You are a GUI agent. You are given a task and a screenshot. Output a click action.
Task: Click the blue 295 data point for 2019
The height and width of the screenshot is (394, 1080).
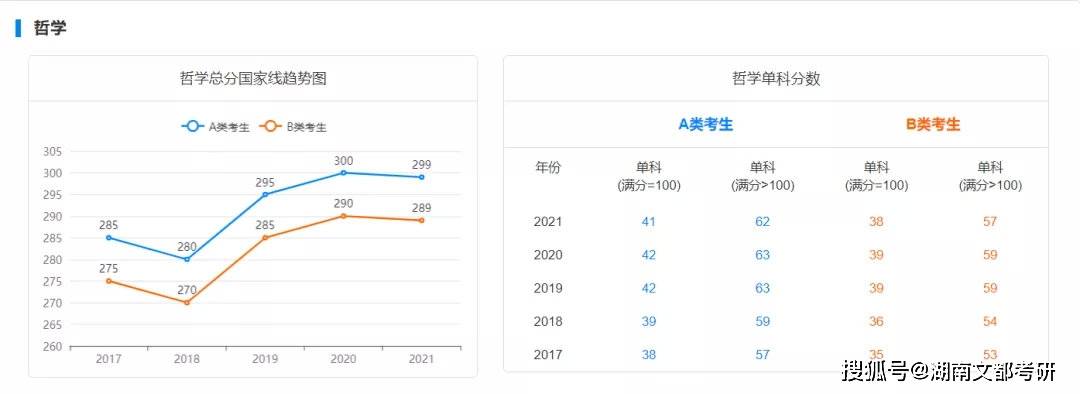click(x=265, y=194)
